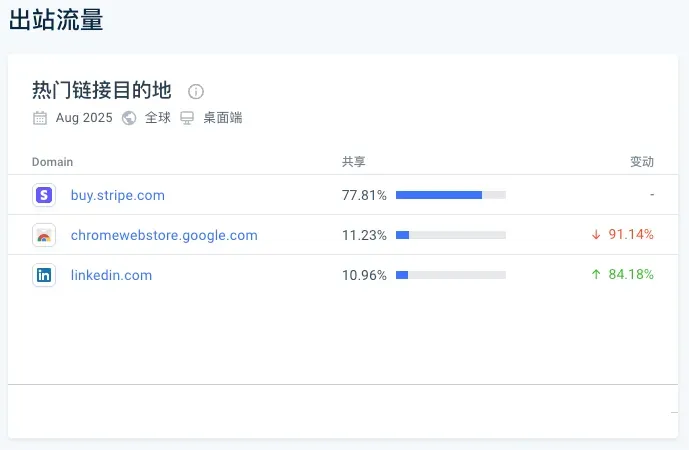Open the chromewebstore.google.com link
The width and height of the screenshot is (689, 450).
tap(164, 235)
